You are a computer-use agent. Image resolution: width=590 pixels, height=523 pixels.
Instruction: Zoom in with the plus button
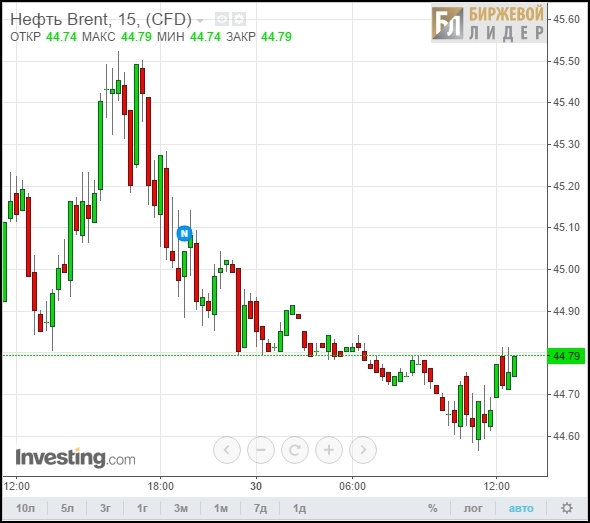329,450
